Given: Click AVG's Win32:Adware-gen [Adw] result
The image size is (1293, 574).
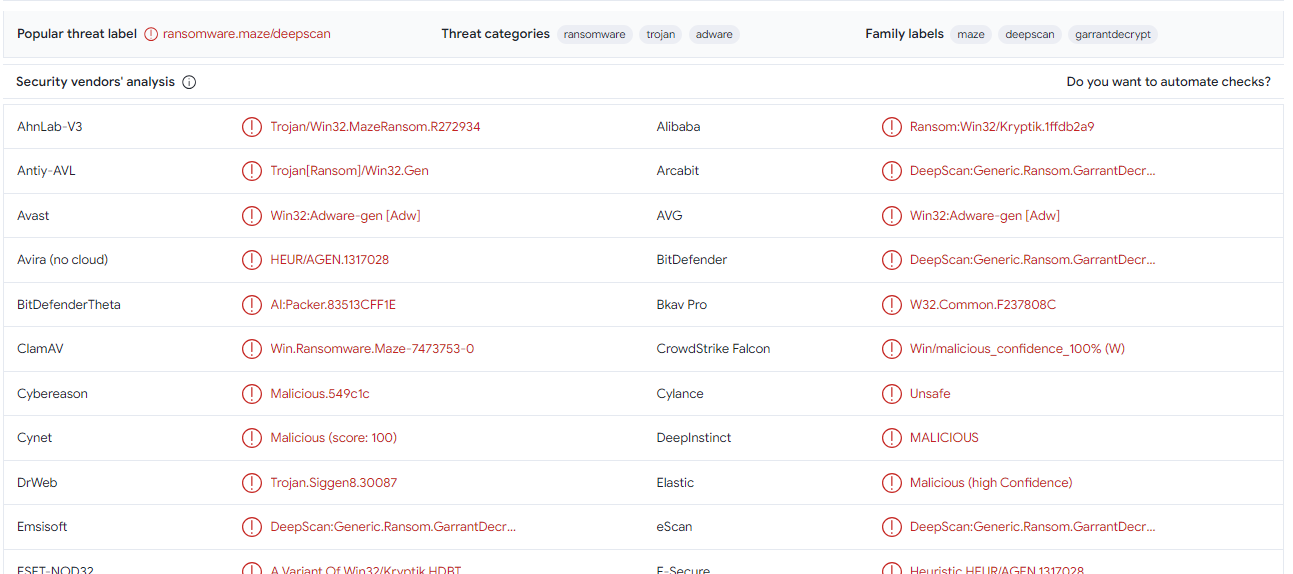Looking at the screenshot, I should (x=985, y=216).
